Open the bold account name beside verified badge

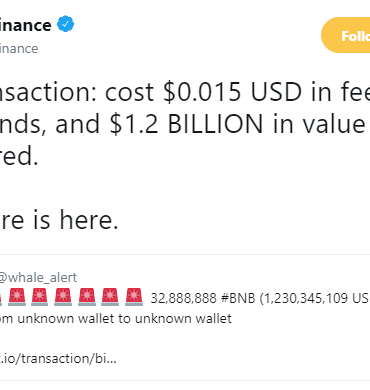26,25
